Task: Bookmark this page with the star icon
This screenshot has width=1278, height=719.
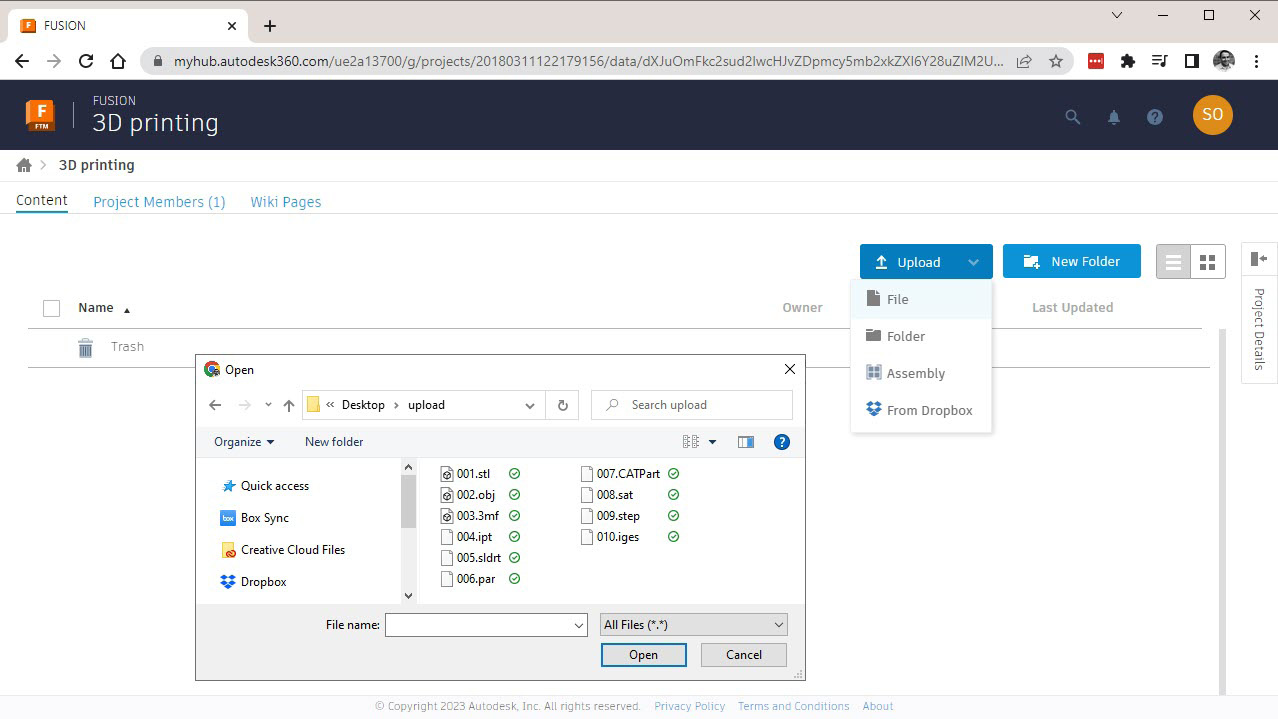Action: 1056,61
